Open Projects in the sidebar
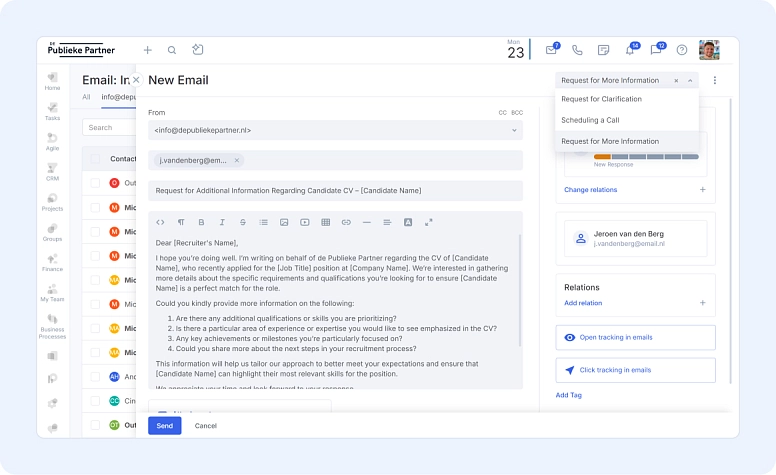The image size is (776, 475). tap(52, 202)
